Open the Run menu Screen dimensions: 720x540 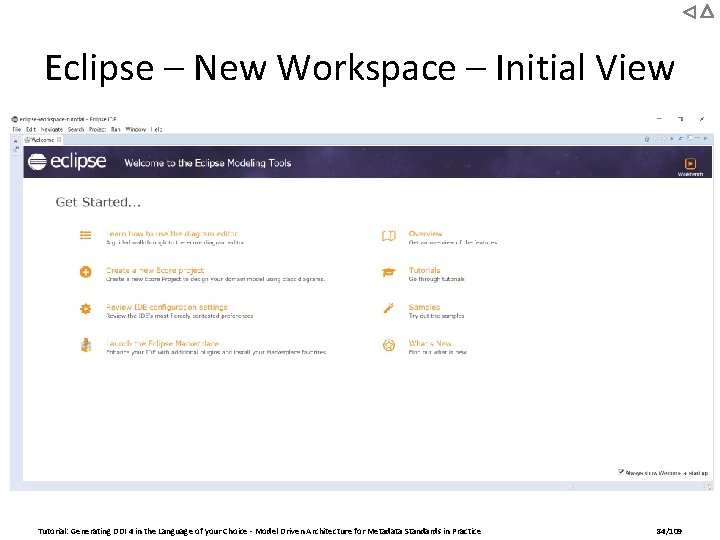click(x=115, y=129)
